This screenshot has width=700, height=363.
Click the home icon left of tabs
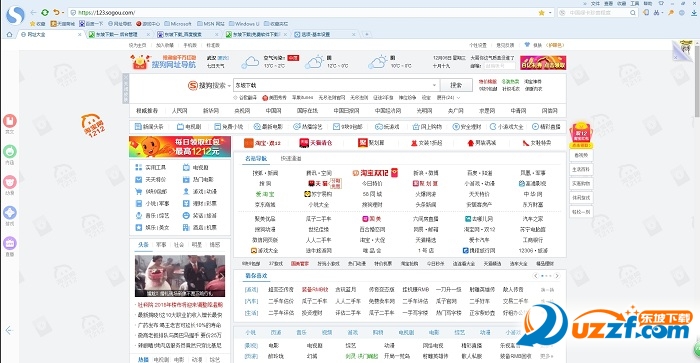pos(9,34)
